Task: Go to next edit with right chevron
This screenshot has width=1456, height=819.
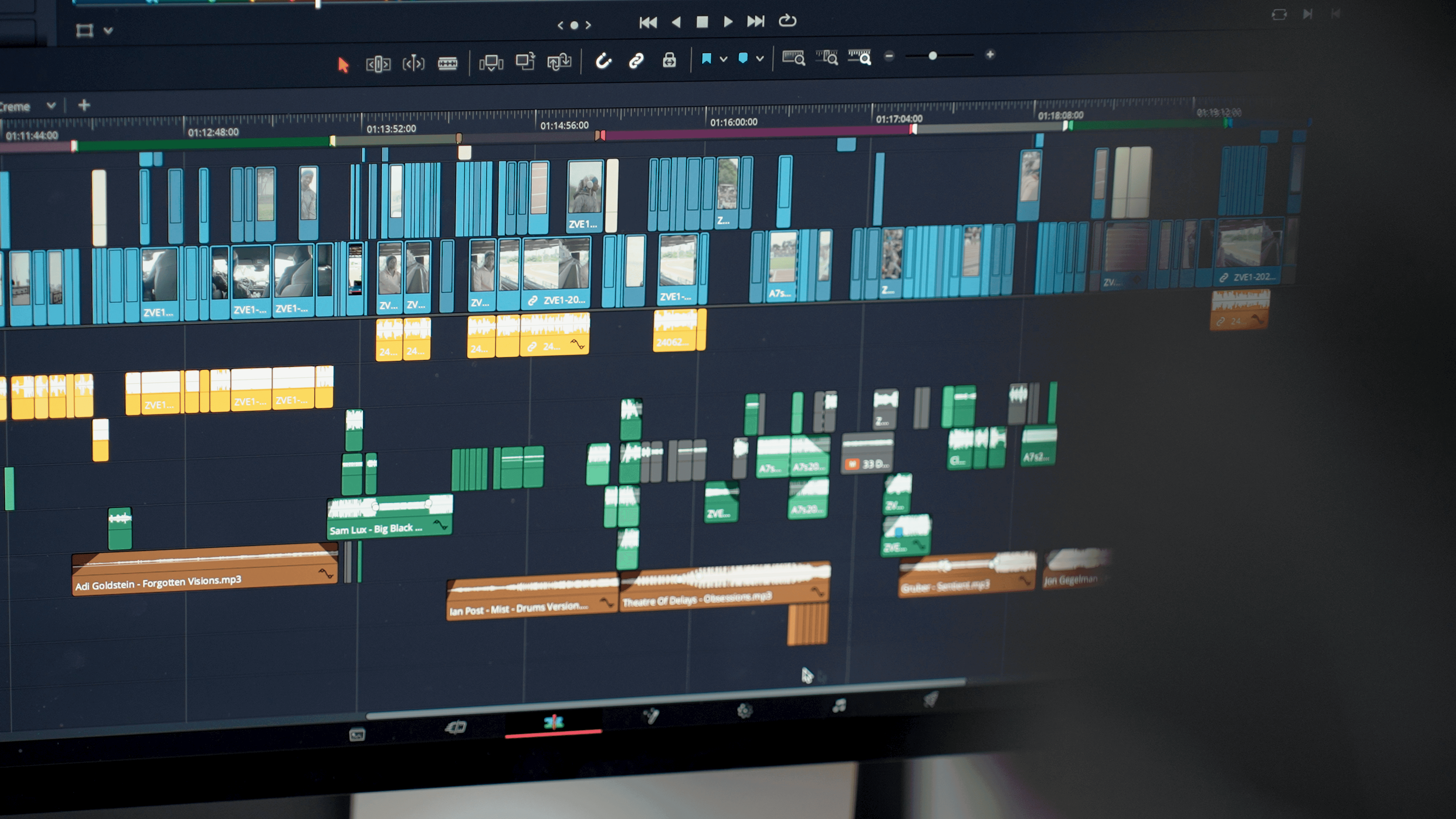Action: [588, 25]
